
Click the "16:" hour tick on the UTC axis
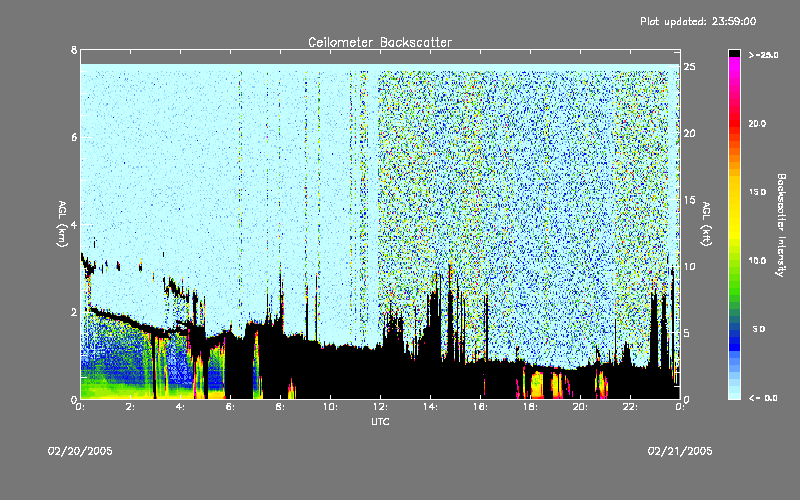pos(480,407)
